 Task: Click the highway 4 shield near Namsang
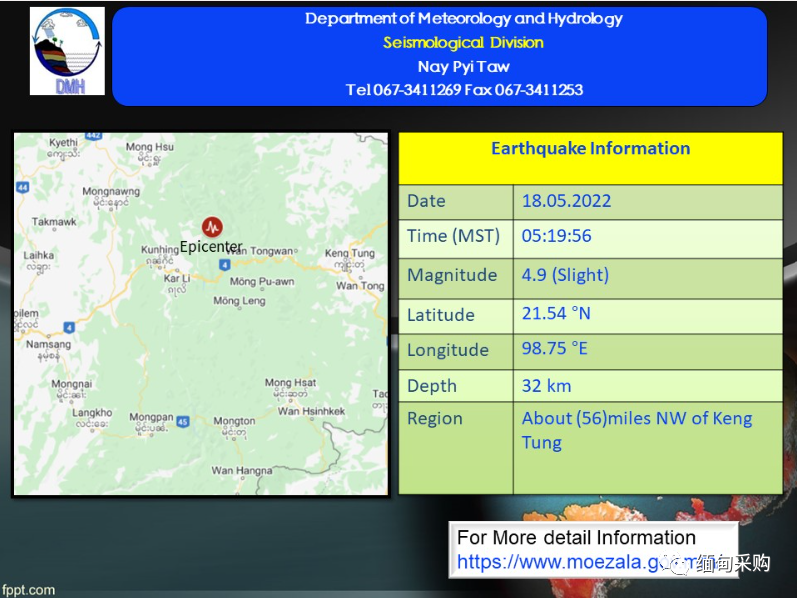click(x=69, y=327)
